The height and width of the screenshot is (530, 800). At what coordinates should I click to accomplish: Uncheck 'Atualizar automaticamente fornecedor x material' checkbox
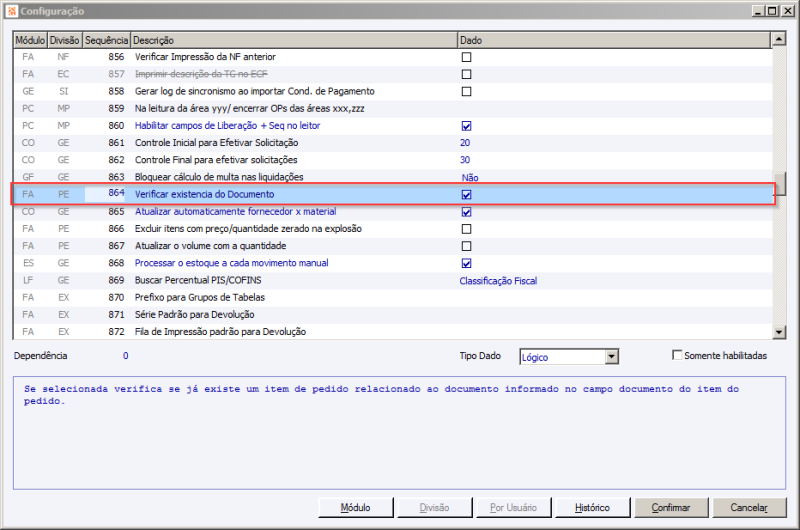point(466,212)
